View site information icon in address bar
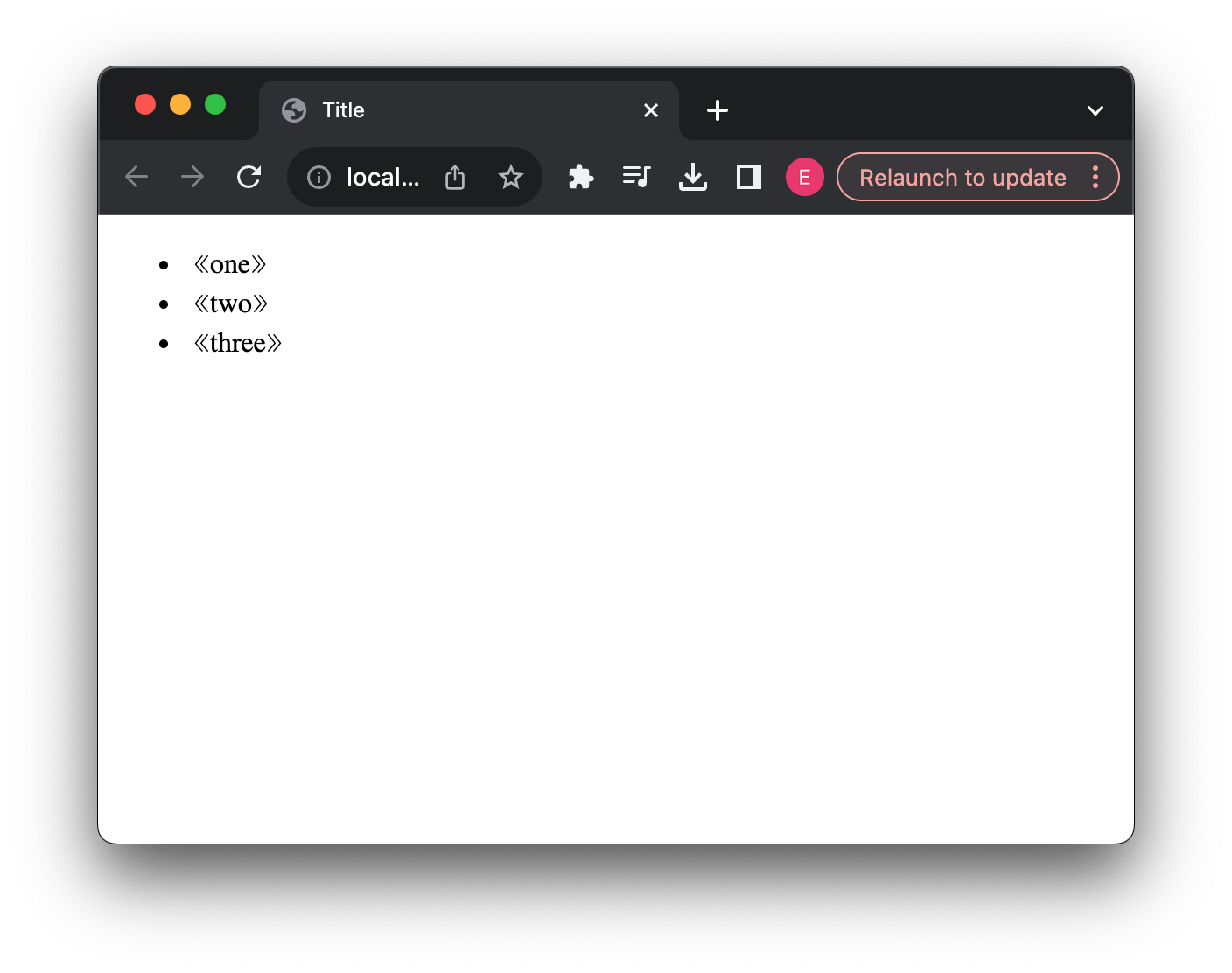Viewport: 1232px width, 973px height. [318, 177]
